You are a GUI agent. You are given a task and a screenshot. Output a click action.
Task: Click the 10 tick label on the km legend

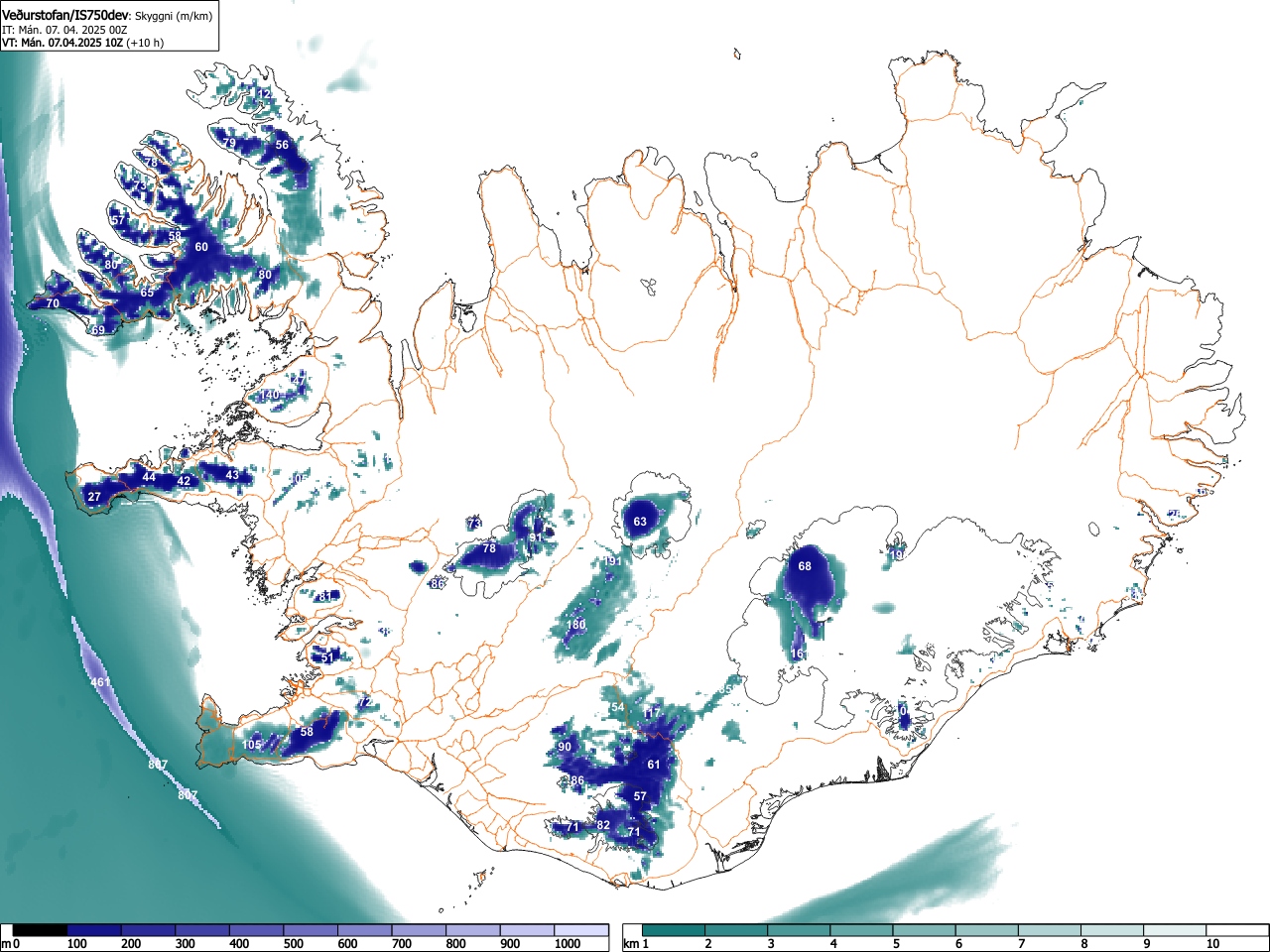pyautogui.click(x=1211, y=944)
